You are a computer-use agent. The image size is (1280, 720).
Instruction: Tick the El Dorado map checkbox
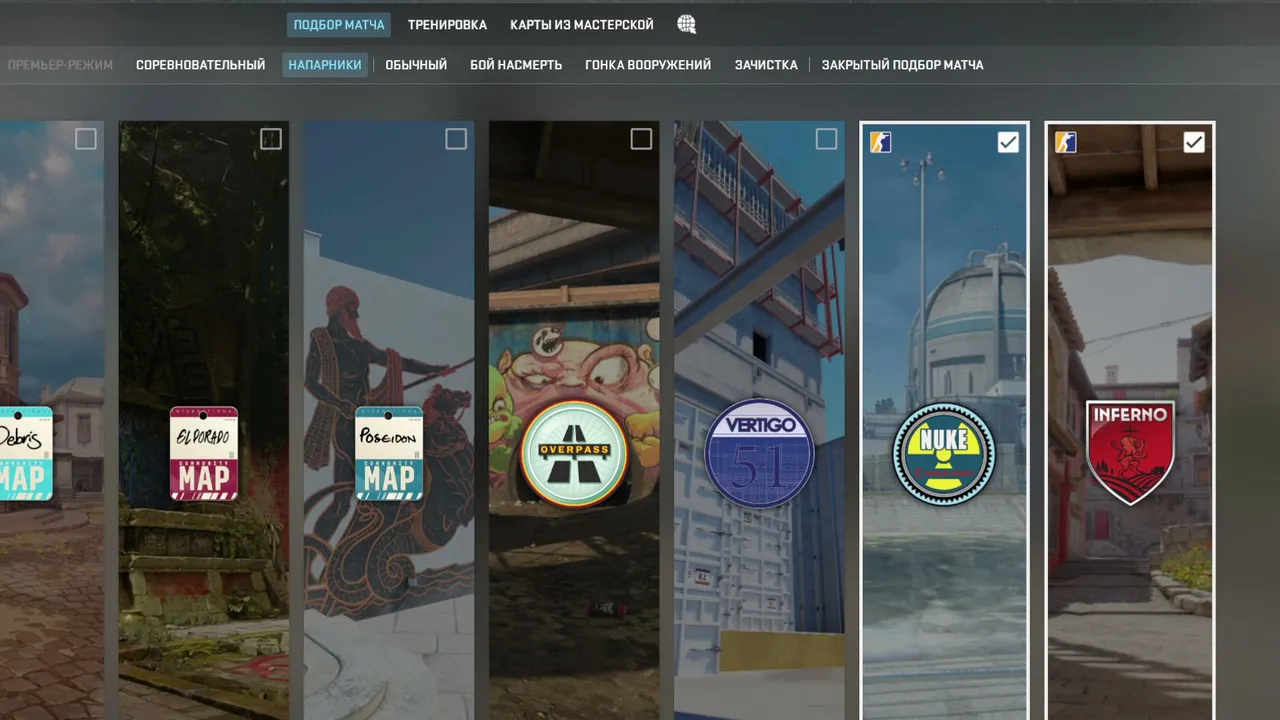click(271, 139)
